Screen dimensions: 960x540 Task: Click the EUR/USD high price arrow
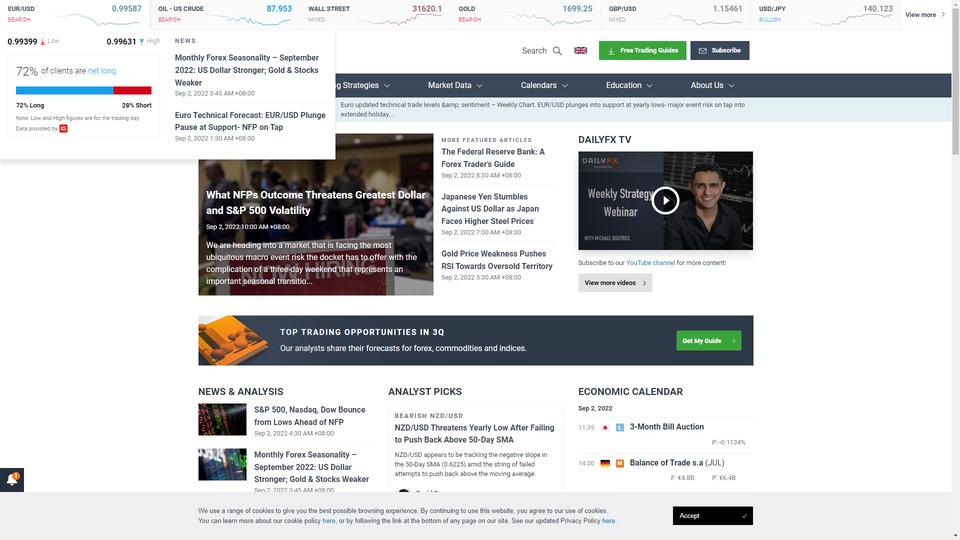tap(141, 42)
